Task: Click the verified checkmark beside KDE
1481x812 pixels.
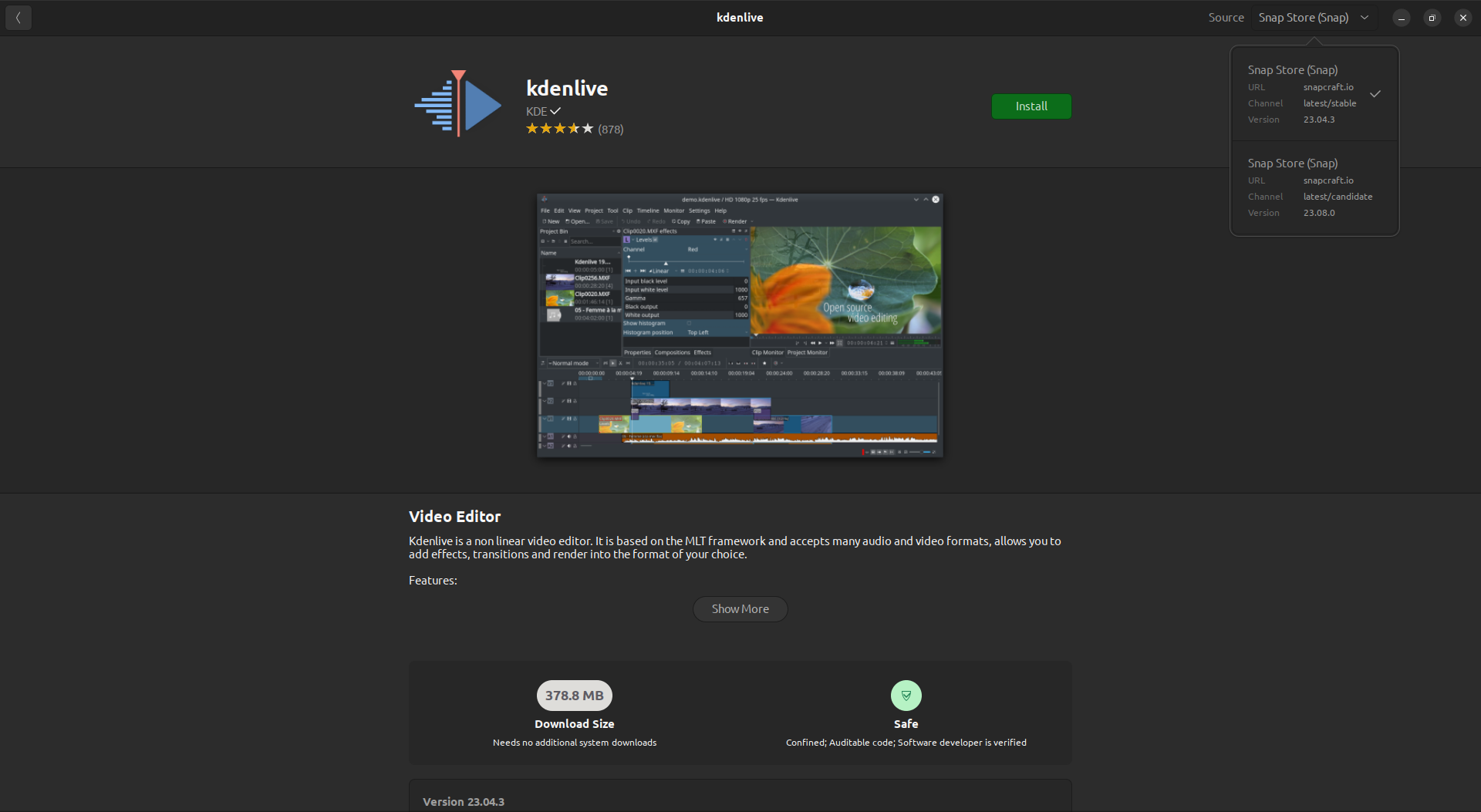Action: (x=555, y=111)
